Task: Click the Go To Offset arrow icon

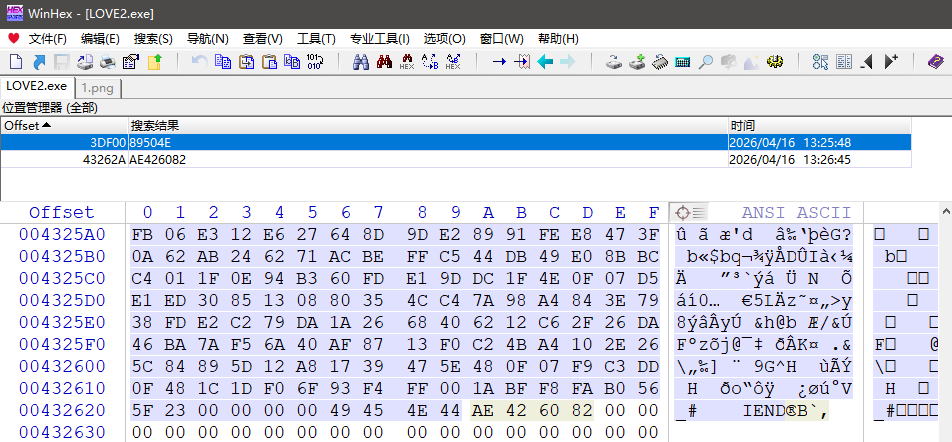Action: click(x=499, y=62)
